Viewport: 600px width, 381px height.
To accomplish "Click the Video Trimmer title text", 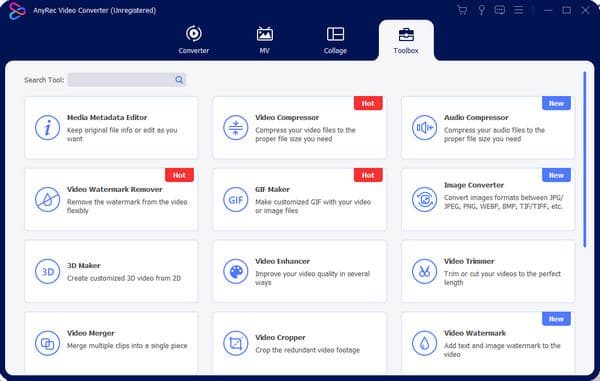I will (469, 261).
